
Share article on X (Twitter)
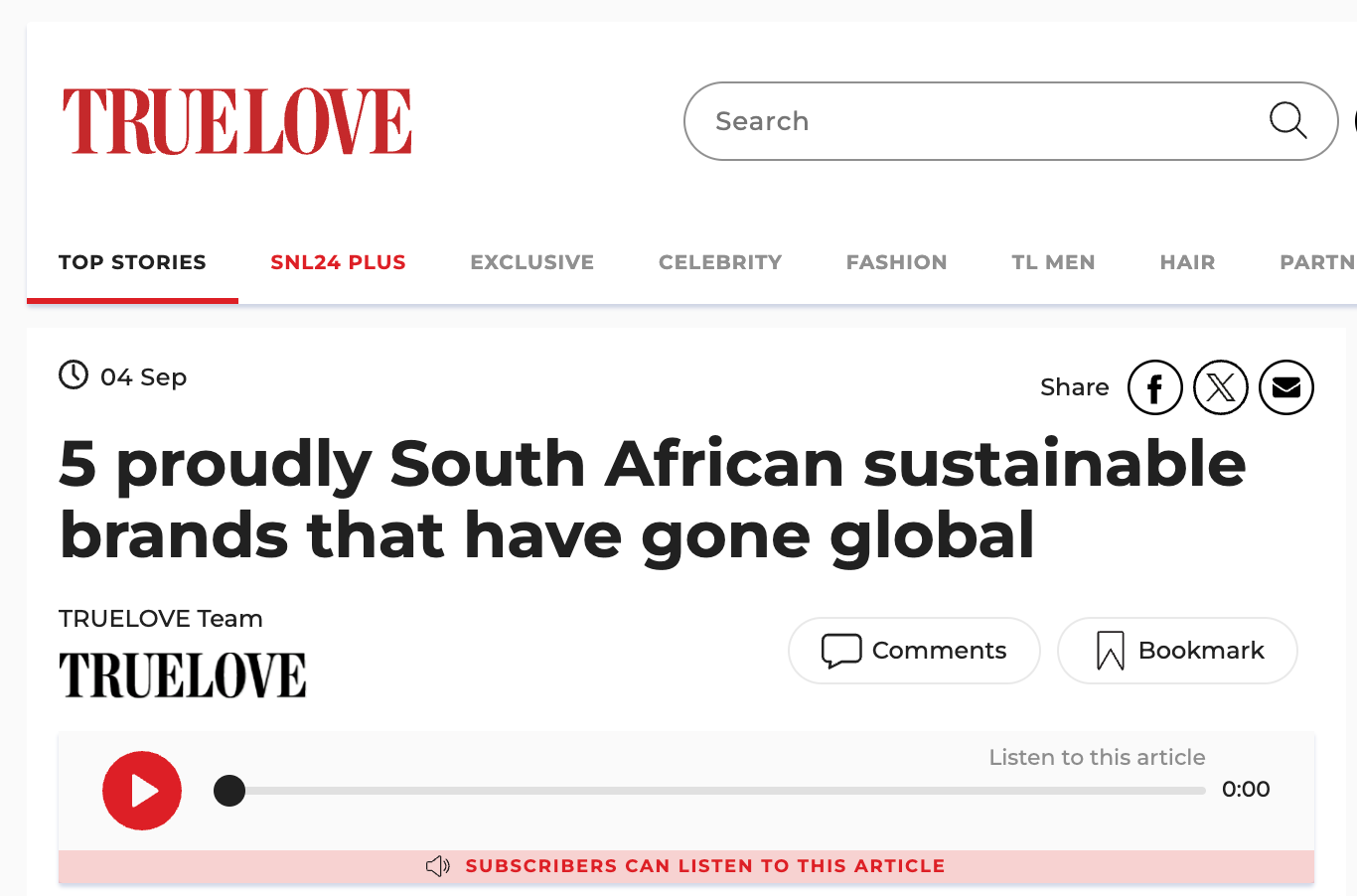[1220, 387]
